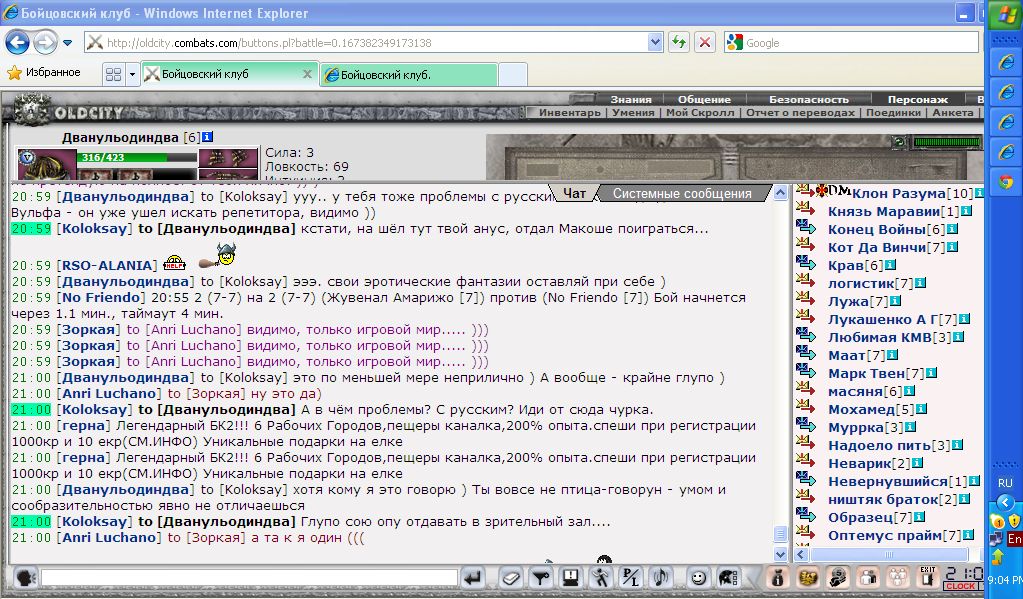
Task: Click the helmet icon in chat toolbar
Action: coord(728,577)
